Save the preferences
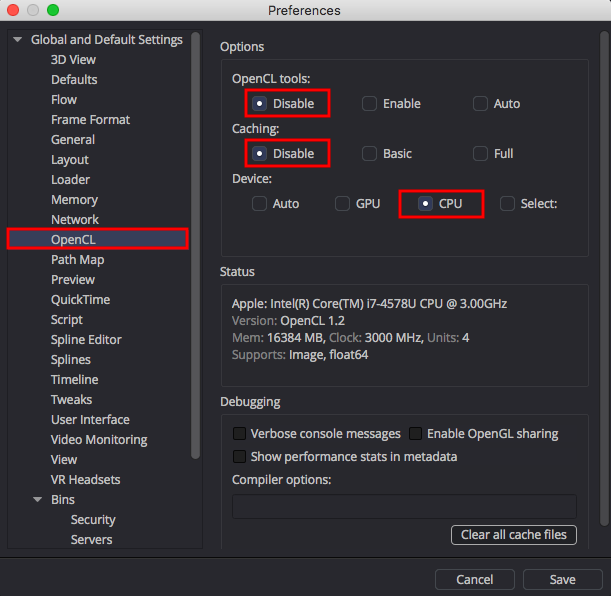 [562, 580]
